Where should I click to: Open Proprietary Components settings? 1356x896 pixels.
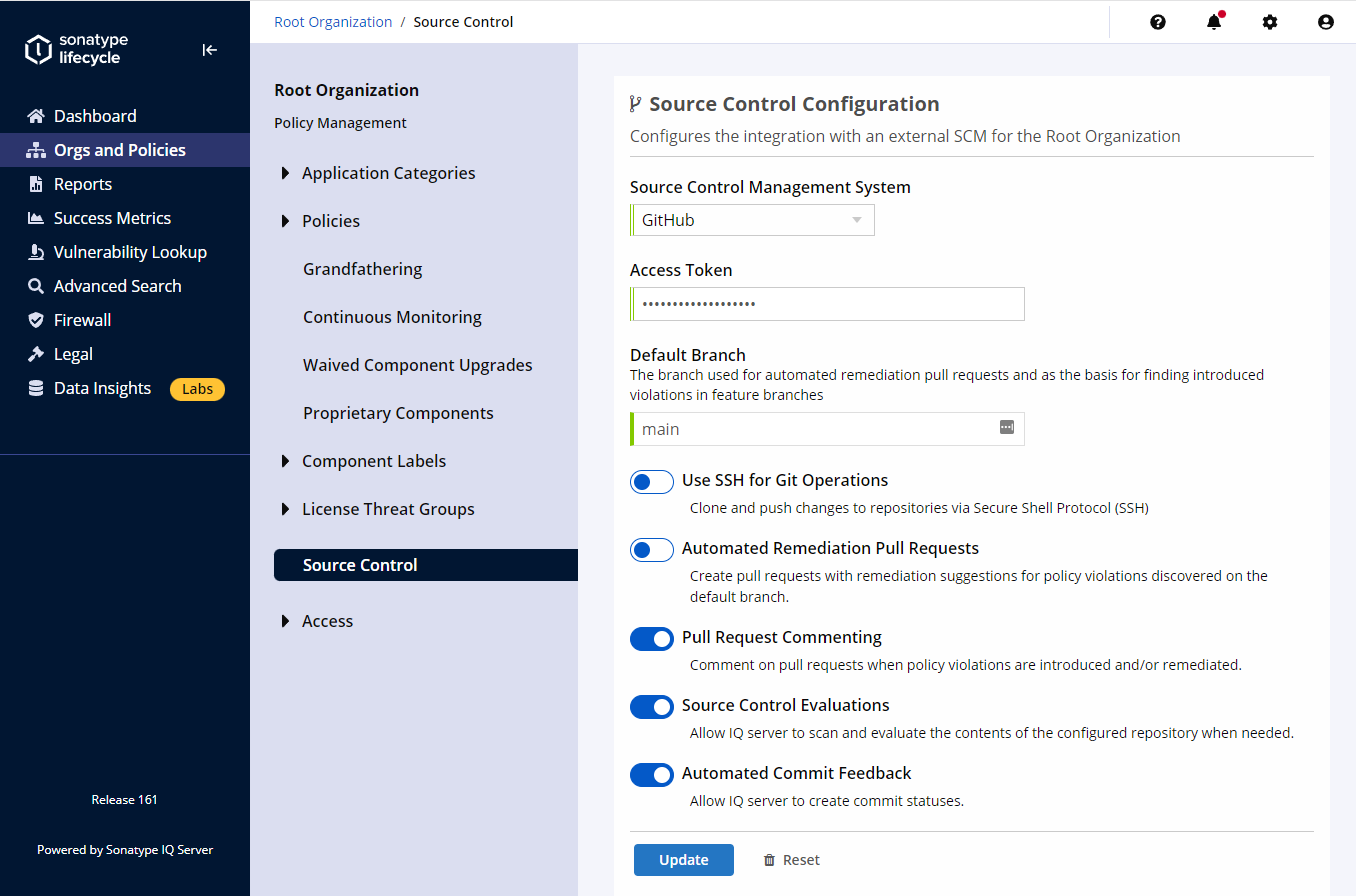pos(399,413)
